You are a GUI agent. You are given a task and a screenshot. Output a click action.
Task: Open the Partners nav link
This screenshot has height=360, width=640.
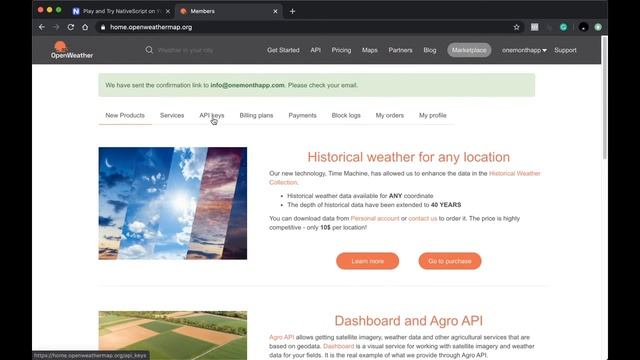pos(400,50)
